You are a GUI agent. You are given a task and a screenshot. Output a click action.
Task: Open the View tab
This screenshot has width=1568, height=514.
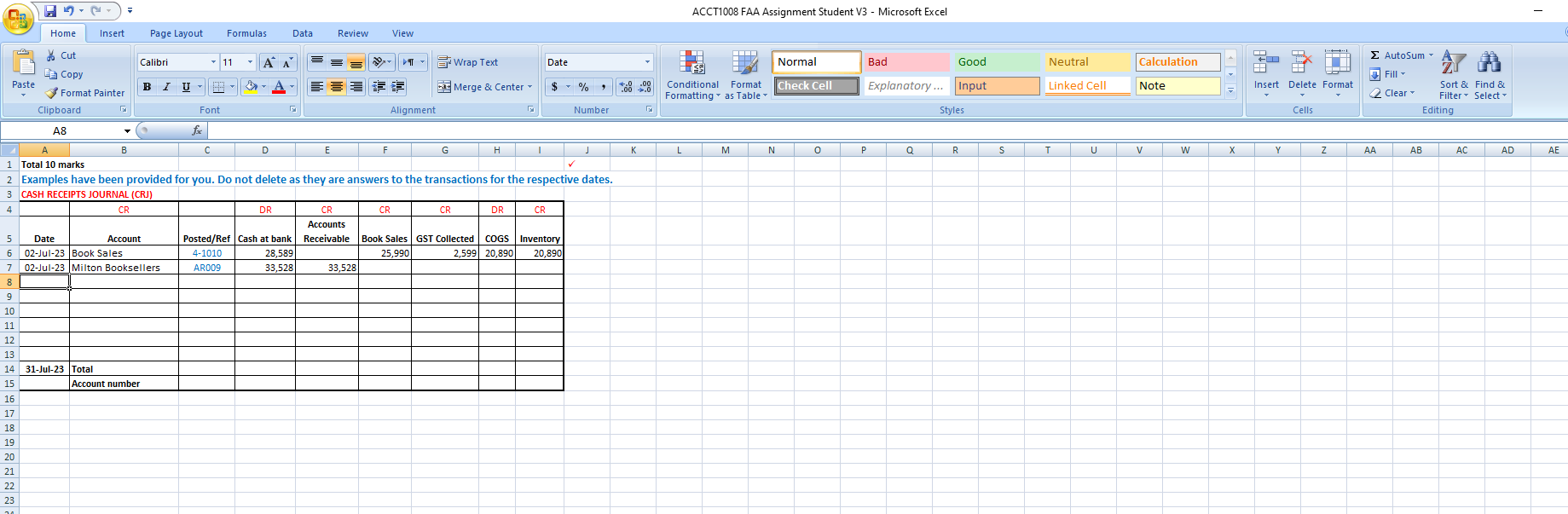pyautogui.click(x=402, y=33)
